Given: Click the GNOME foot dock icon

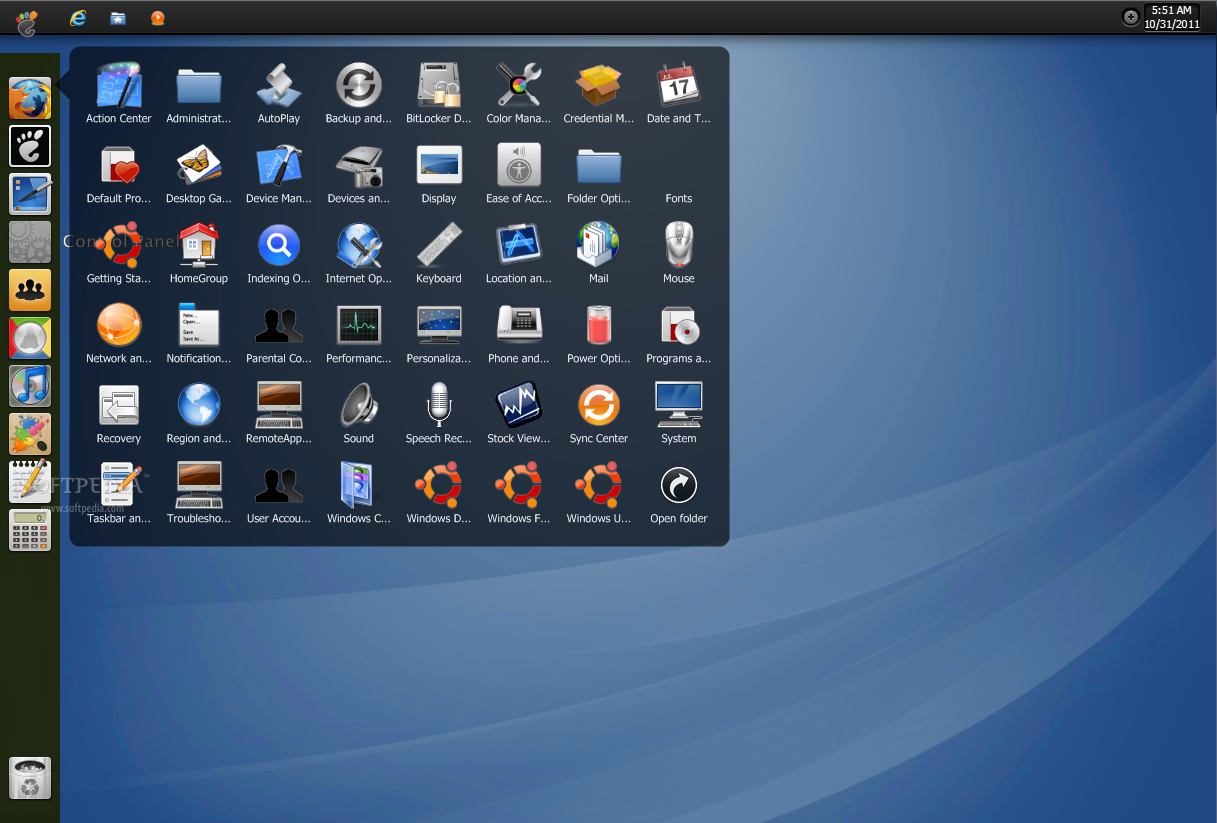Looking at the screenshot, I should (x=30, y=146).
